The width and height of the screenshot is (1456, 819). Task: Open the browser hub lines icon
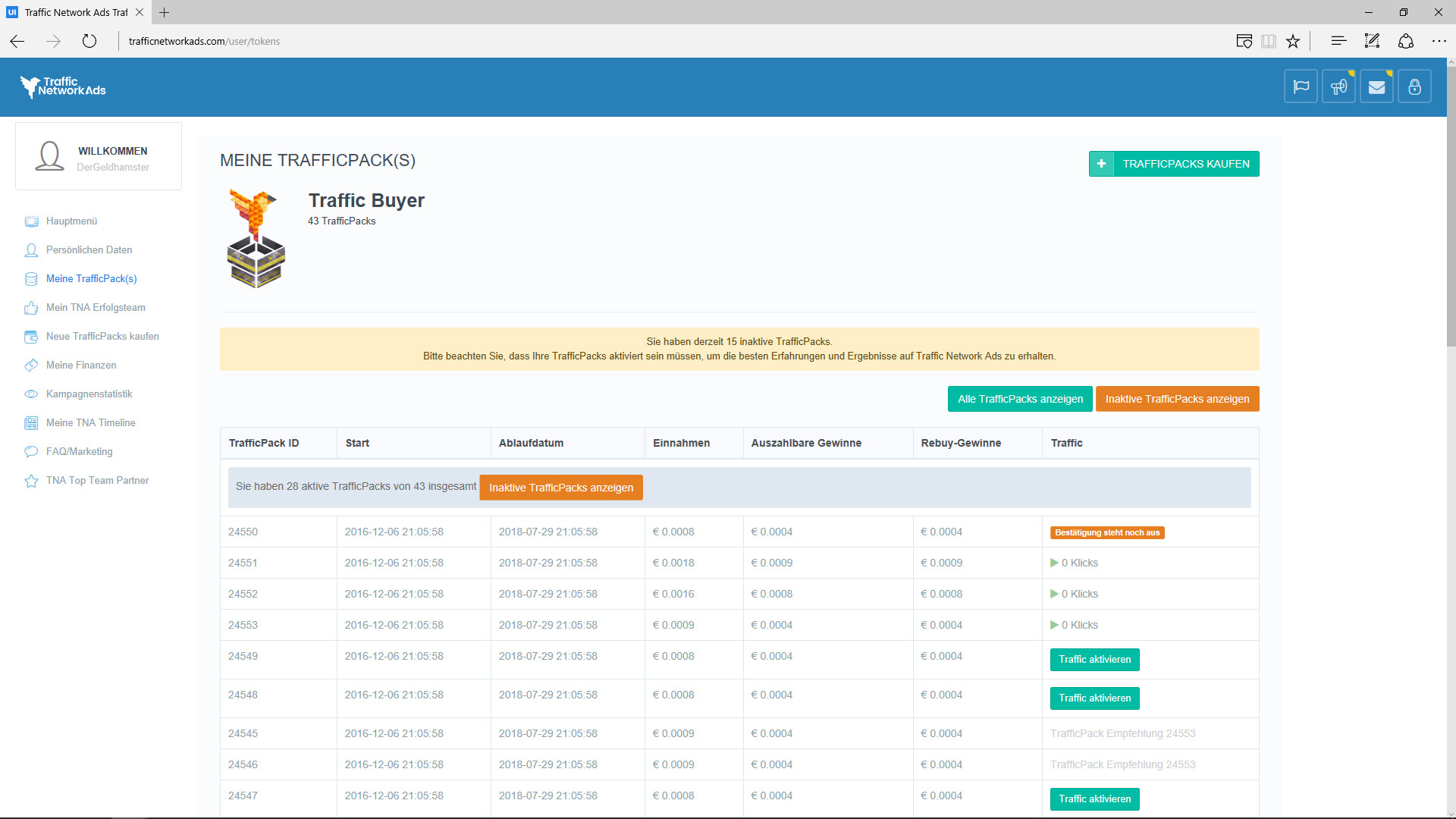pyautogui.click(x=1338, y=41)
